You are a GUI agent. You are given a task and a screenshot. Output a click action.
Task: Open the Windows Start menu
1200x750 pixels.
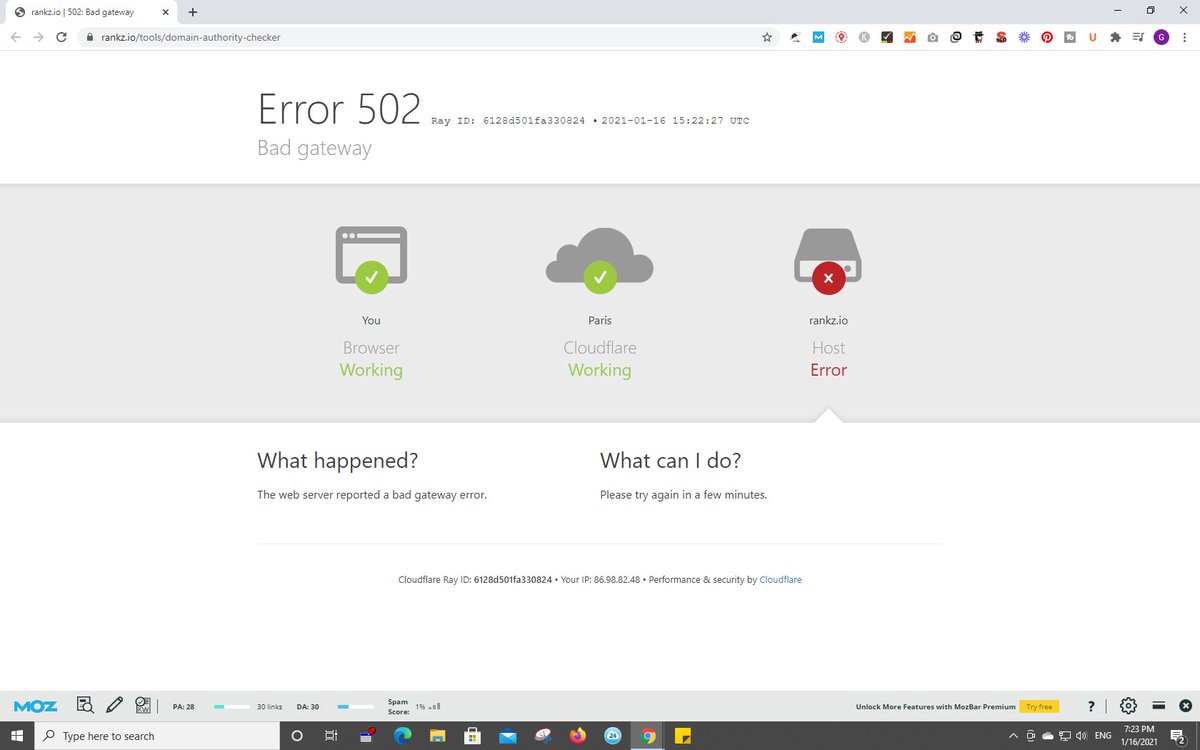[17, 736]
